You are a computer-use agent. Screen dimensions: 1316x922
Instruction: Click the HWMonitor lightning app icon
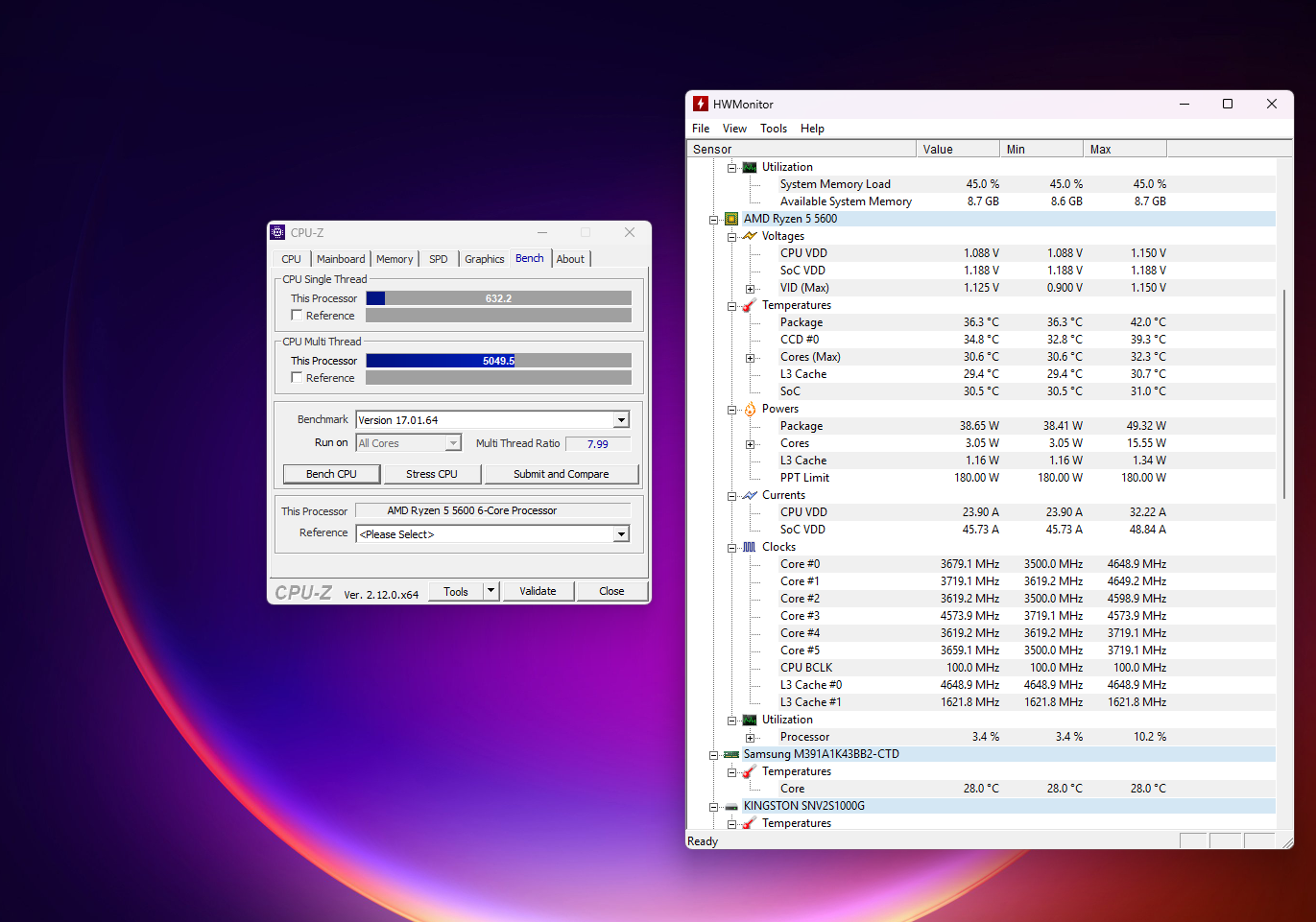click(701, 104)
